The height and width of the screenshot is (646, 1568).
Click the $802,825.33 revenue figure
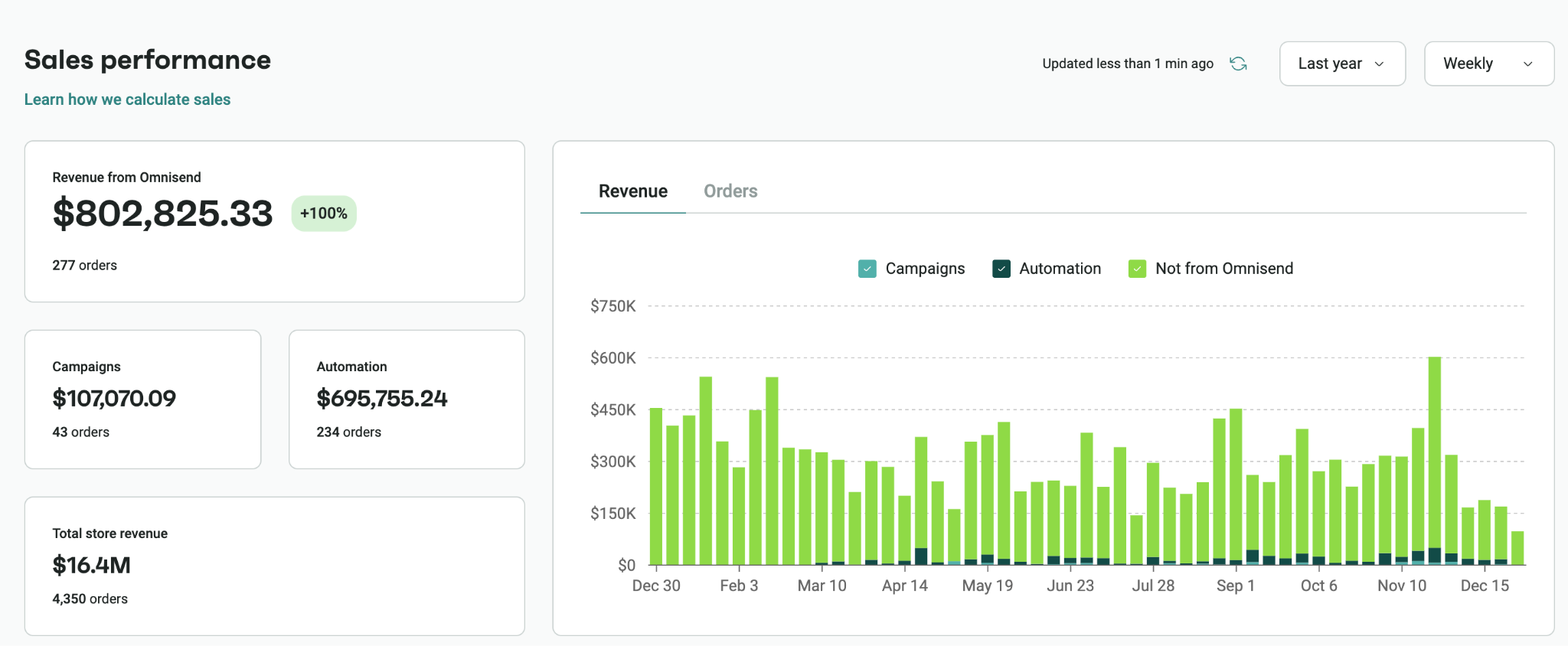click(x=162, y=214)
